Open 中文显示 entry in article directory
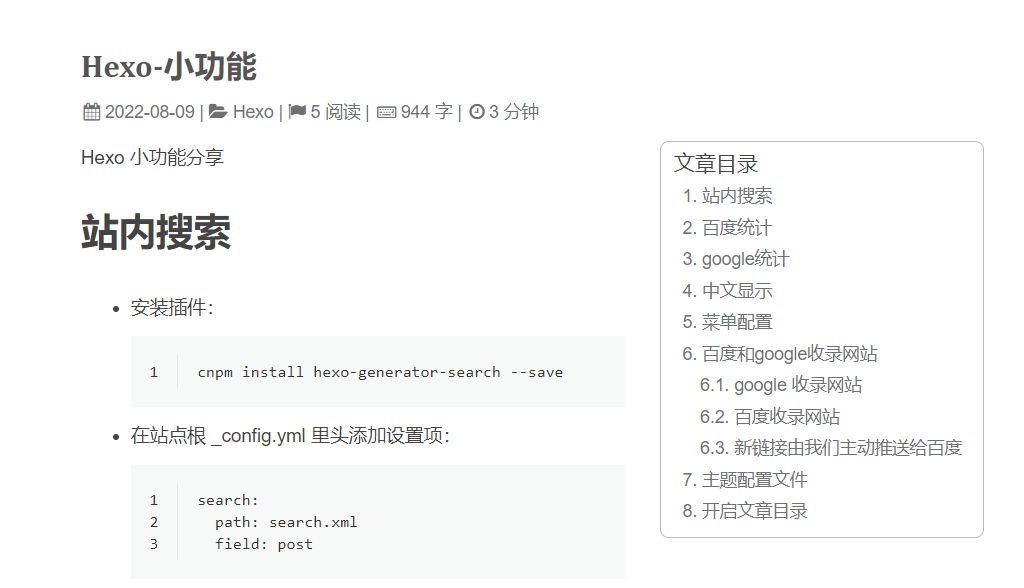 click(x=736, y=291)
